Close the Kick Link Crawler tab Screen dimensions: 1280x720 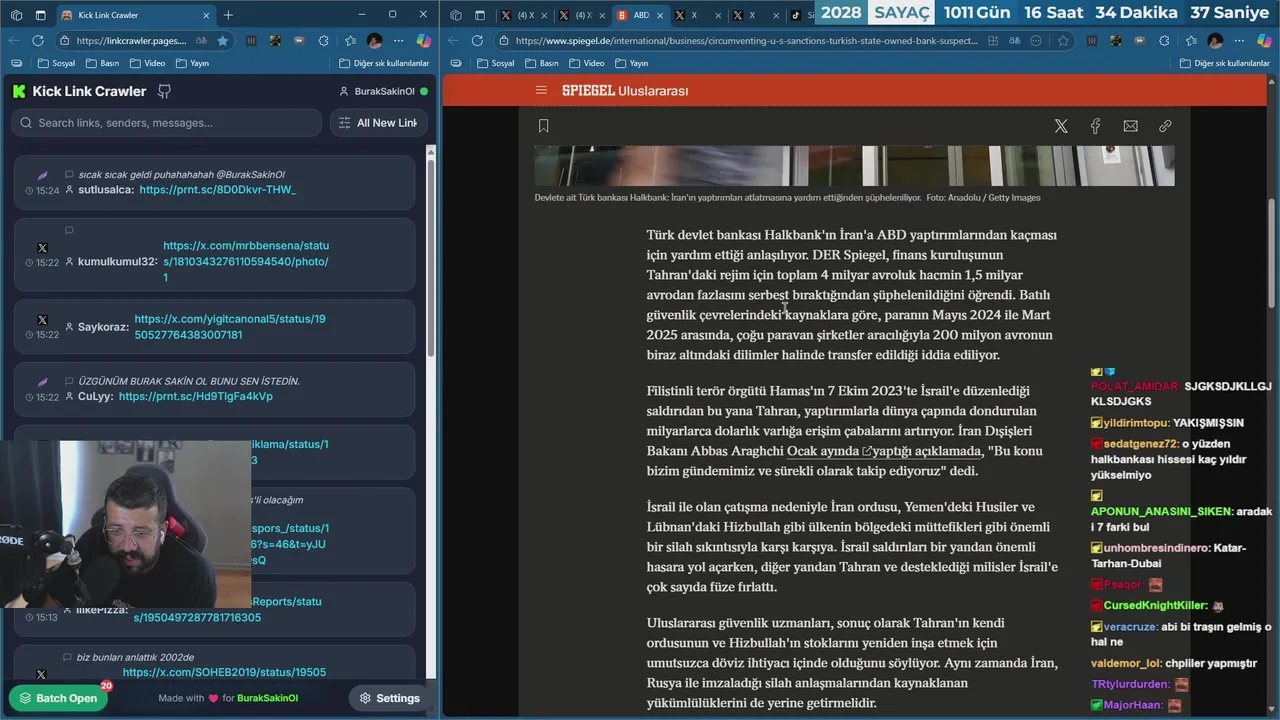204,15
